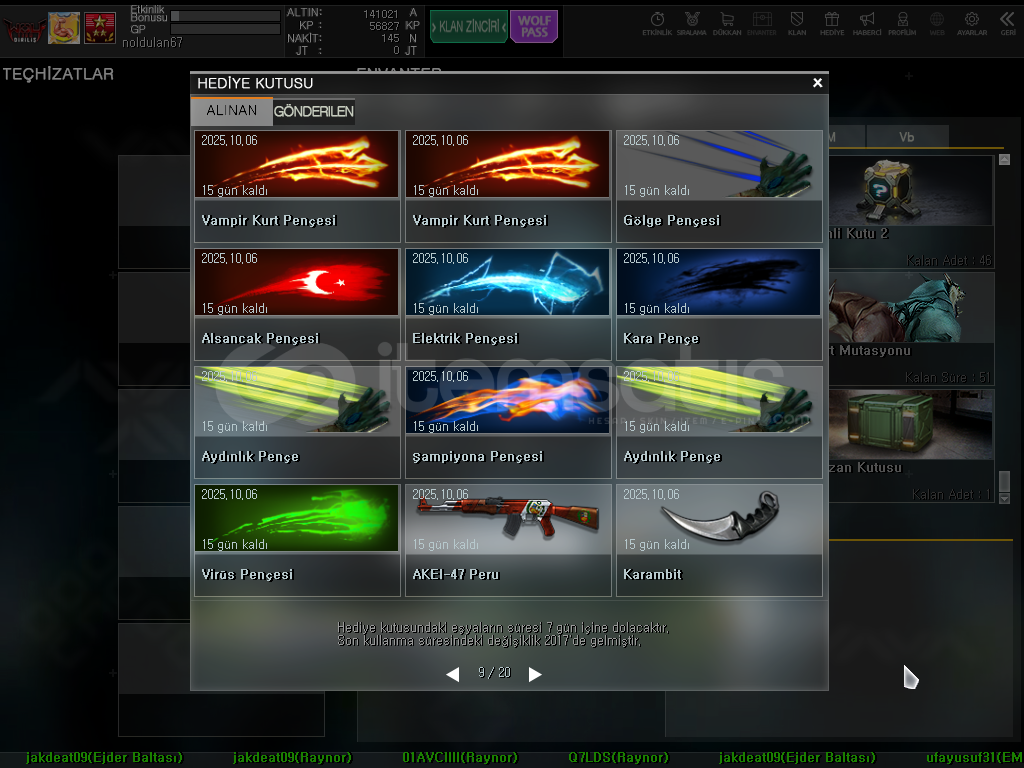
Task: Click the Wolfteam logo icon
Action: [25, 29]
